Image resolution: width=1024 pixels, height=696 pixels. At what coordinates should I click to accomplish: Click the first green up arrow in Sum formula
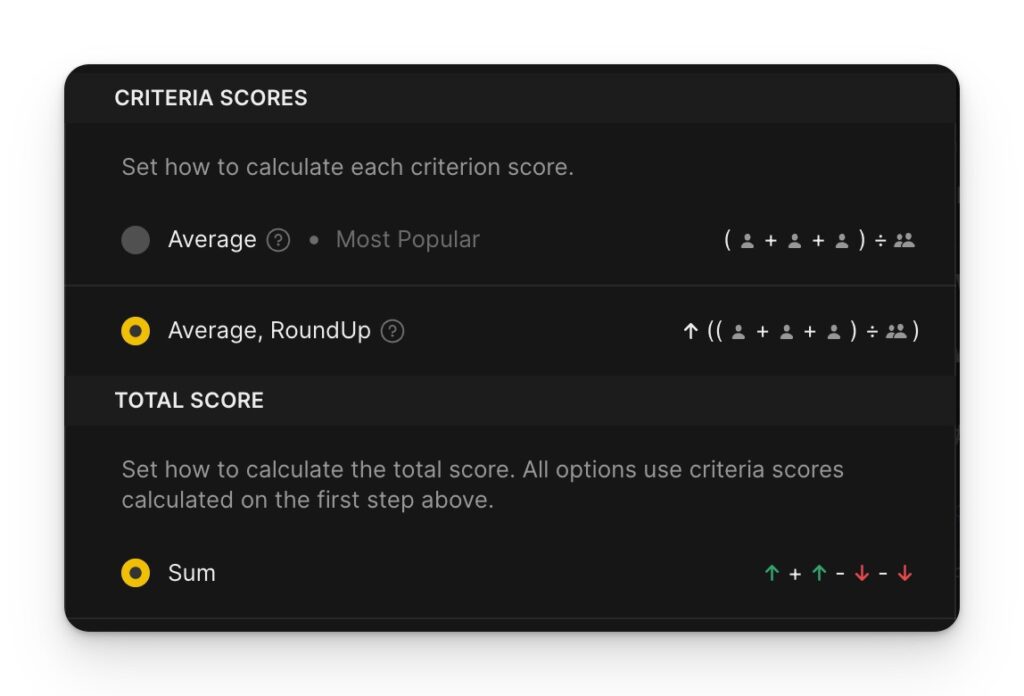point(772,573)
